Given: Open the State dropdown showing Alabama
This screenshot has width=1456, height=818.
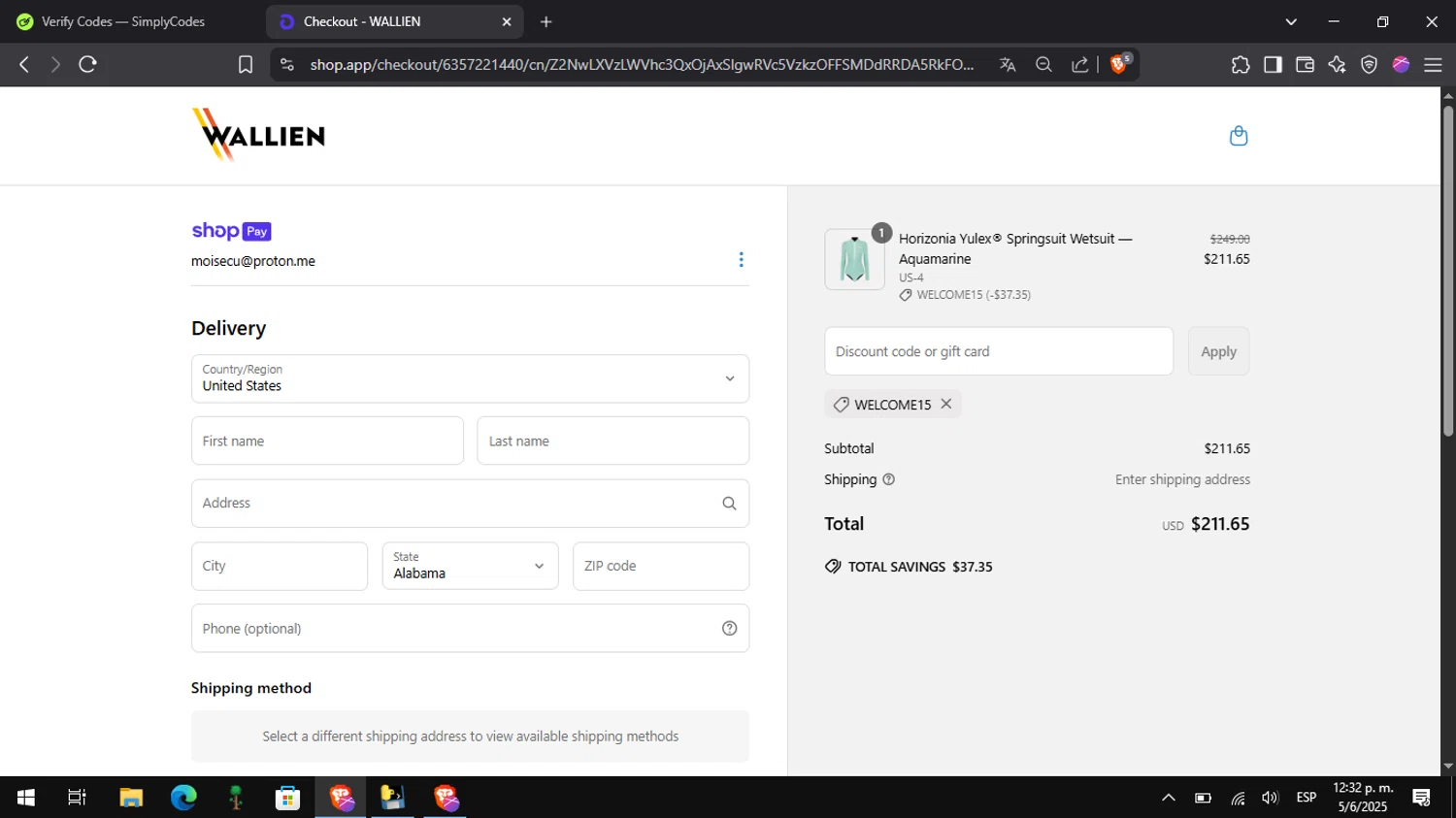Looking at the screenshot, I should click(470, 566).
